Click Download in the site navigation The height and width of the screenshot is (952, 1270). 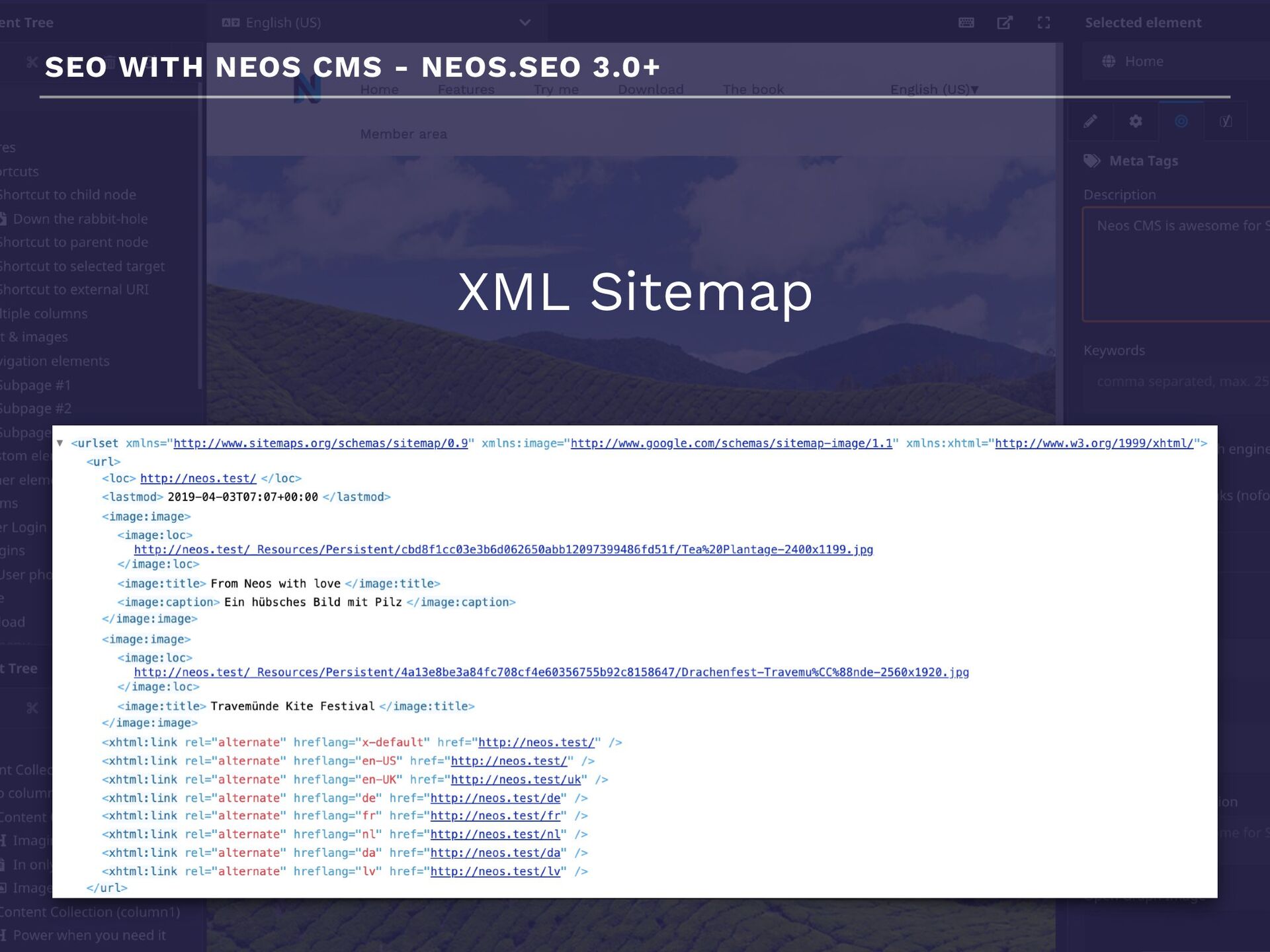650,89
